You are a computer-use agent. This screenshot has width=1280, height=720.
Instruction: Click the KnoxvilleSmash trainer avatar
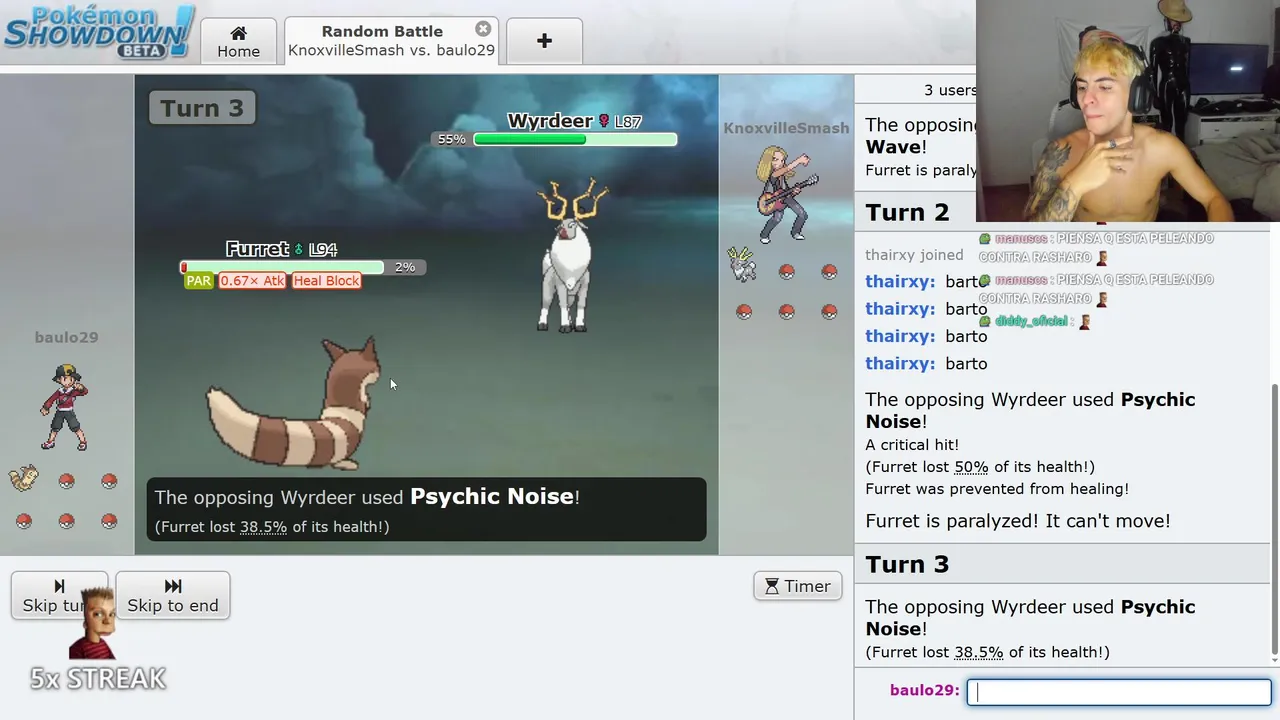click(x=787, y=194)
